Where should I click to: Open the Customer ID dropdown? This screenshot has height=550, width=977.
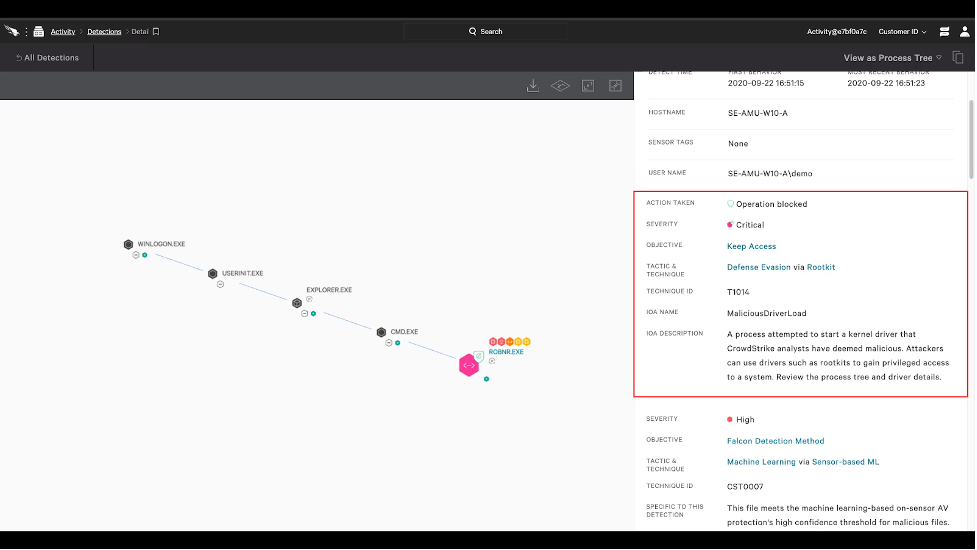click(x=902, y=32)
